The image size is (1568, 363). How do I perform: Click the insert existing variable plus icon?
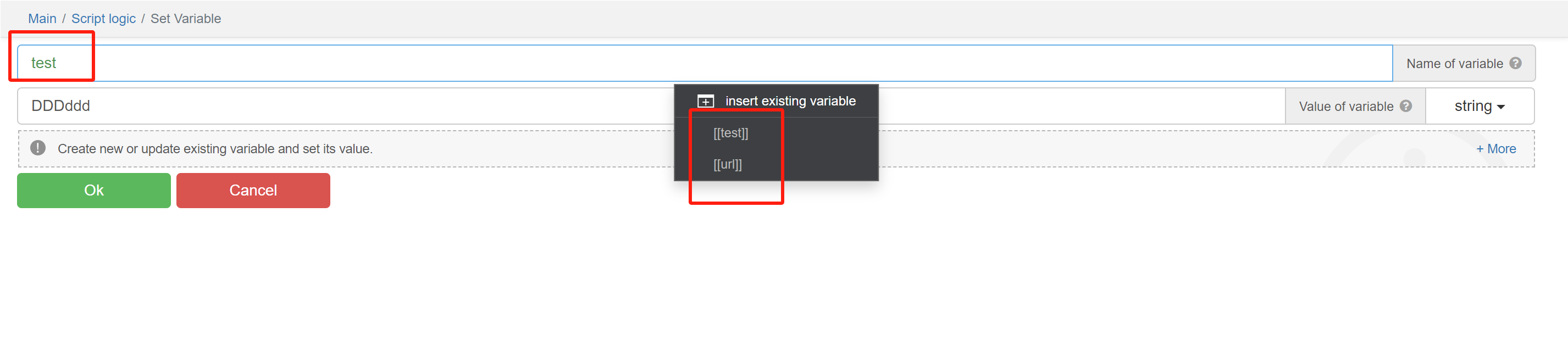tap(705, 102)
